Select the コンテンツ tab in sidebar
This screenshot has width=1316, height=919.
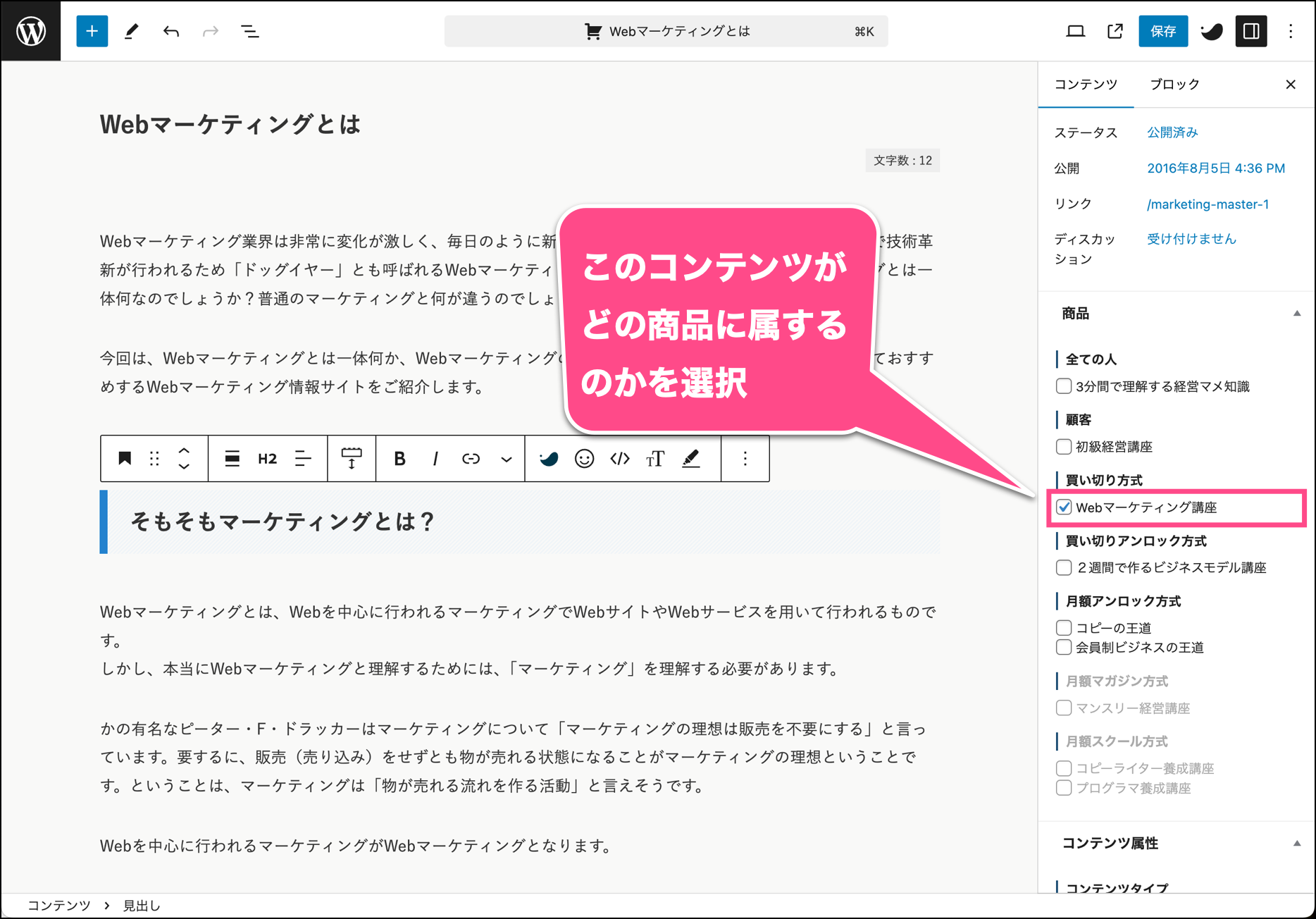[1086, 85]
